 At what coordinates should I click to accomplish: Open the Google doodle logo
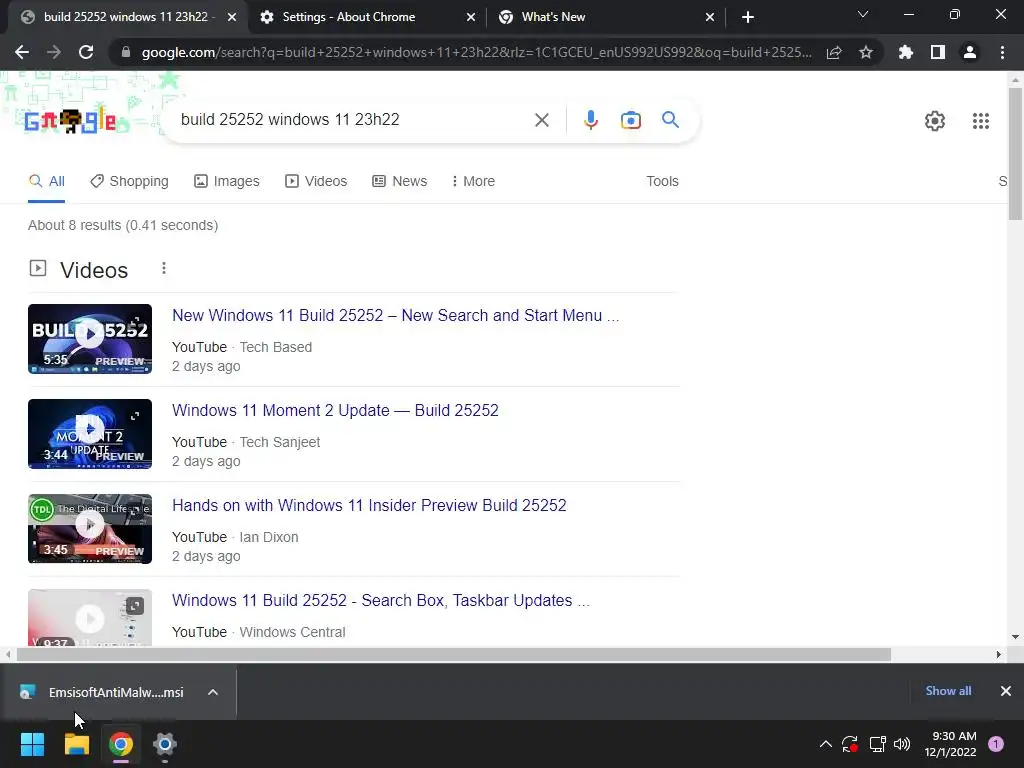point(70,121)
